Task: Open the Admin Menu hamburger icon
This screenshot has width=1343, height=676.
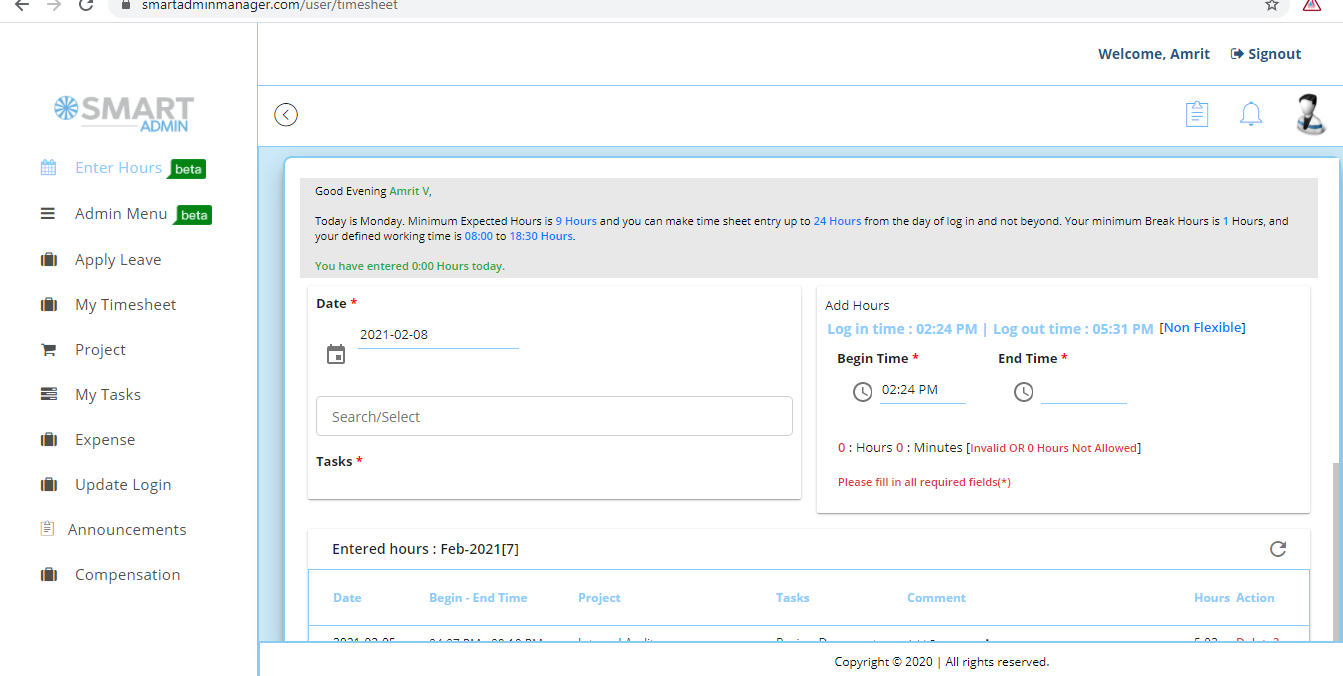Action: pyautogui.click(x=48, y=213)
